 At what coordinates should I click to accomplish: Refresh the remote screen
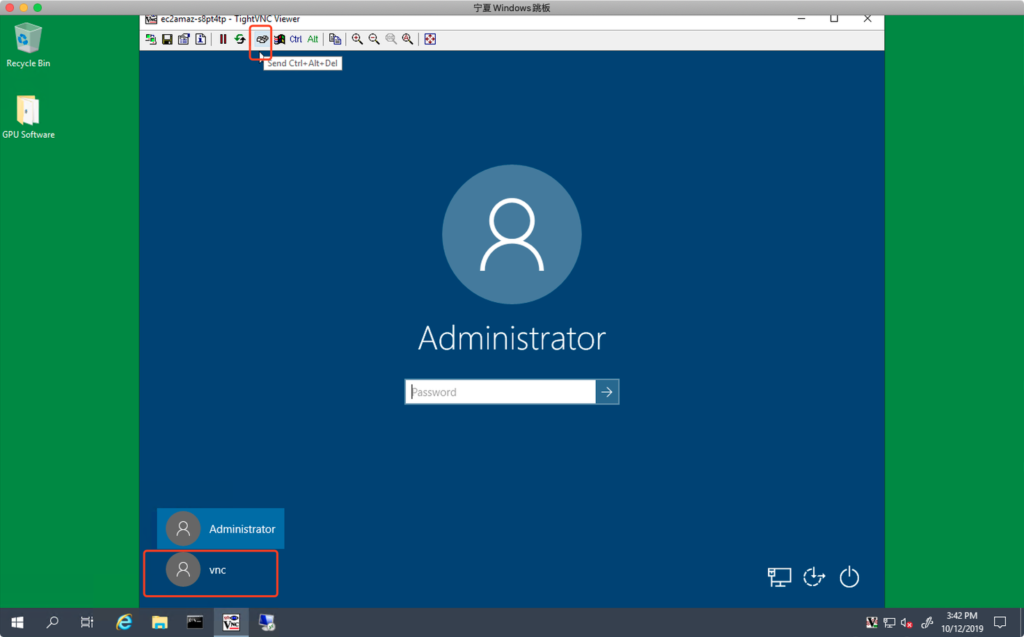coord(240,39)
